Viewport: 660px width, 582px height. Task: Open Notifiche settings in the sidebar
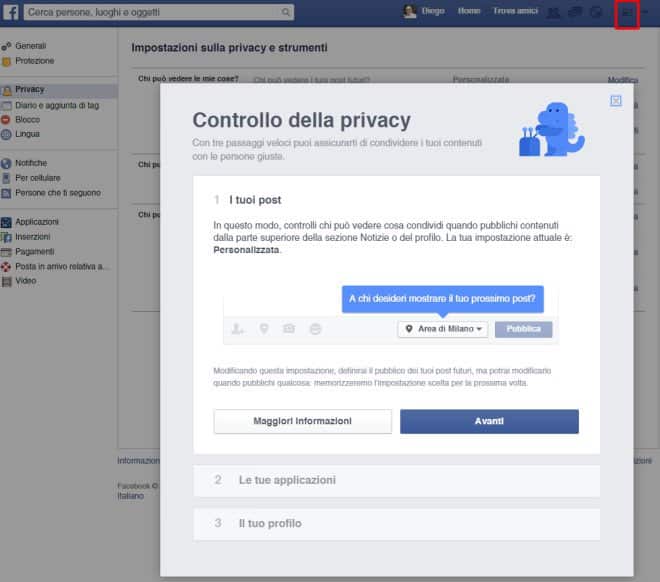(31, 163)
